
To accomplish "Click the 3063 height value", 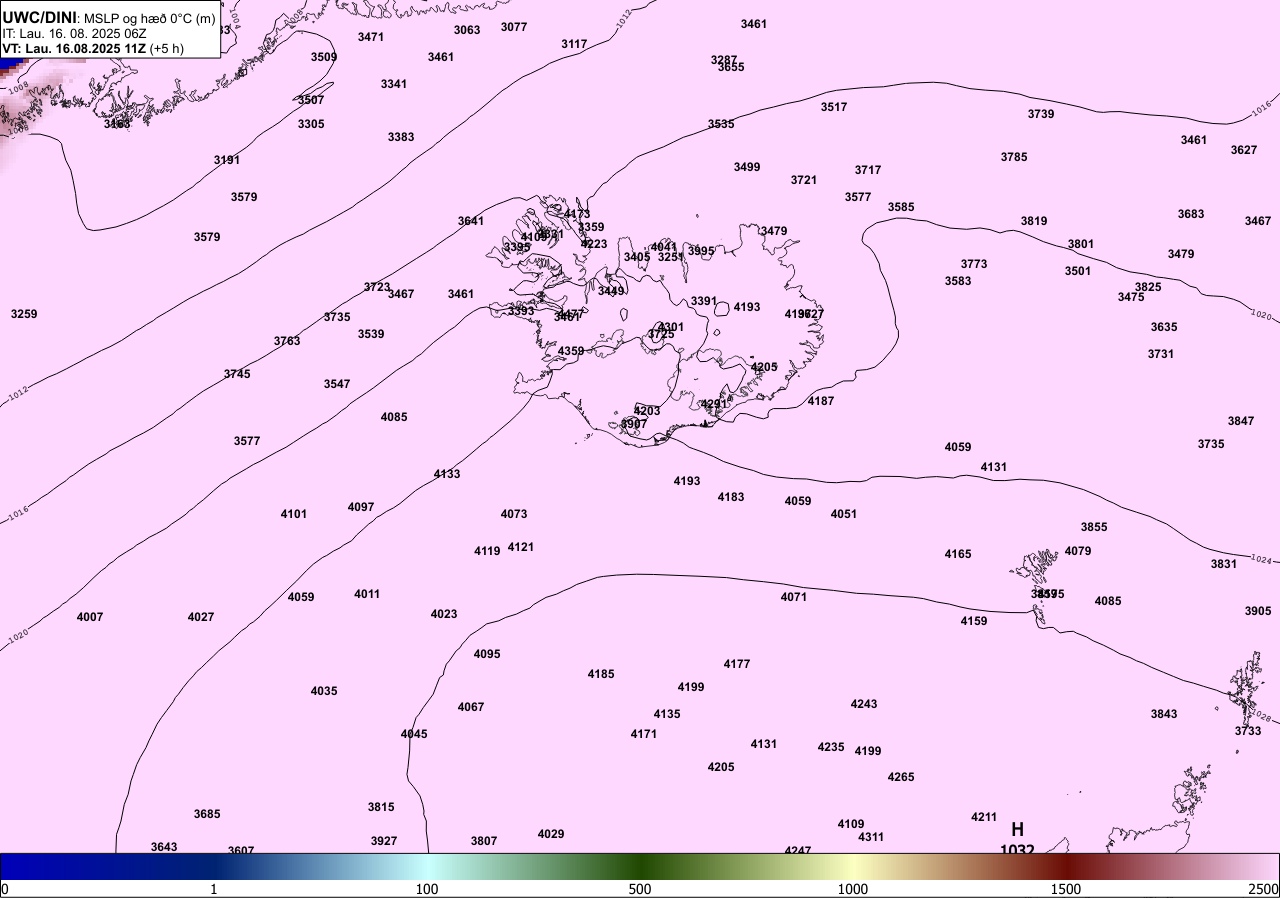I will pyautogui.click(x=467, y=30).
